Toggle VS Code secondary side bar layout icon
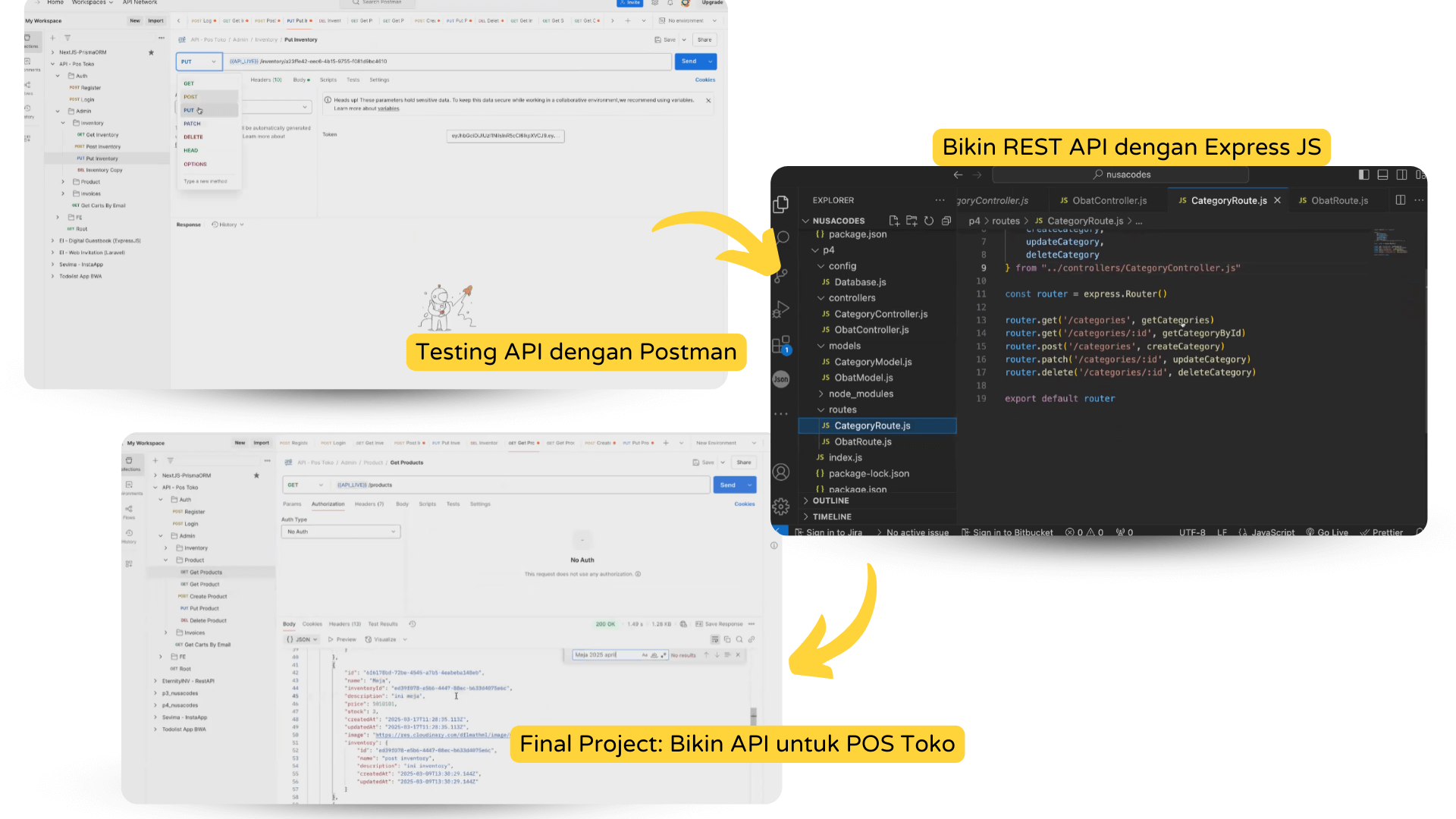1456x819 pixels. (x=1401, y=174)
